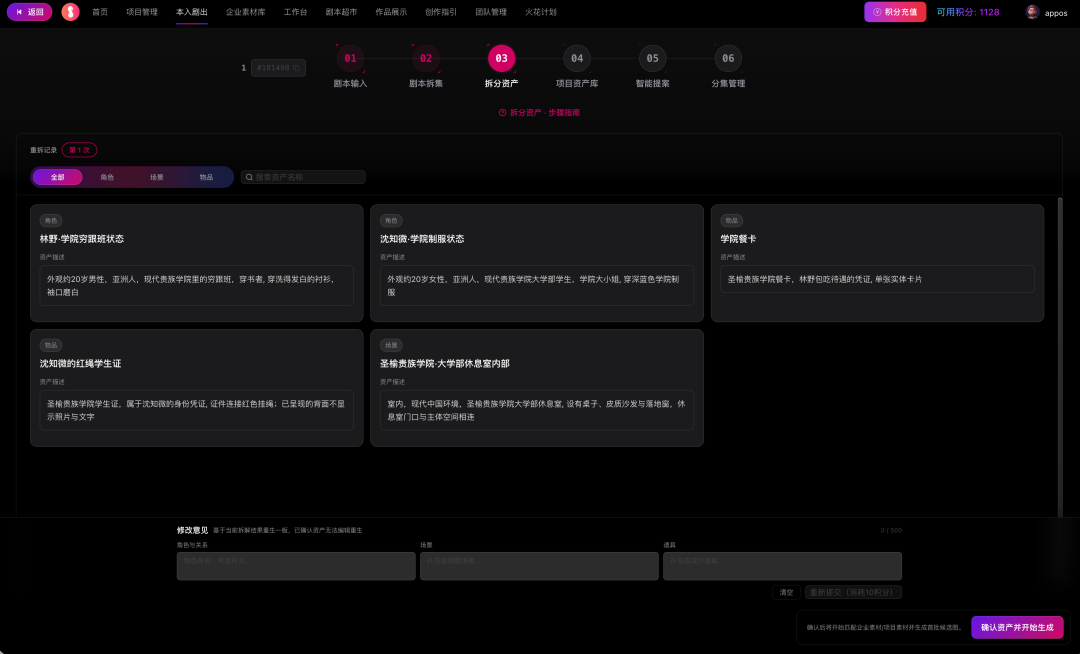This screenshot has height=654, width=1080.
Task: Open the 火花计划 menu item
Action: click(541, 12)
